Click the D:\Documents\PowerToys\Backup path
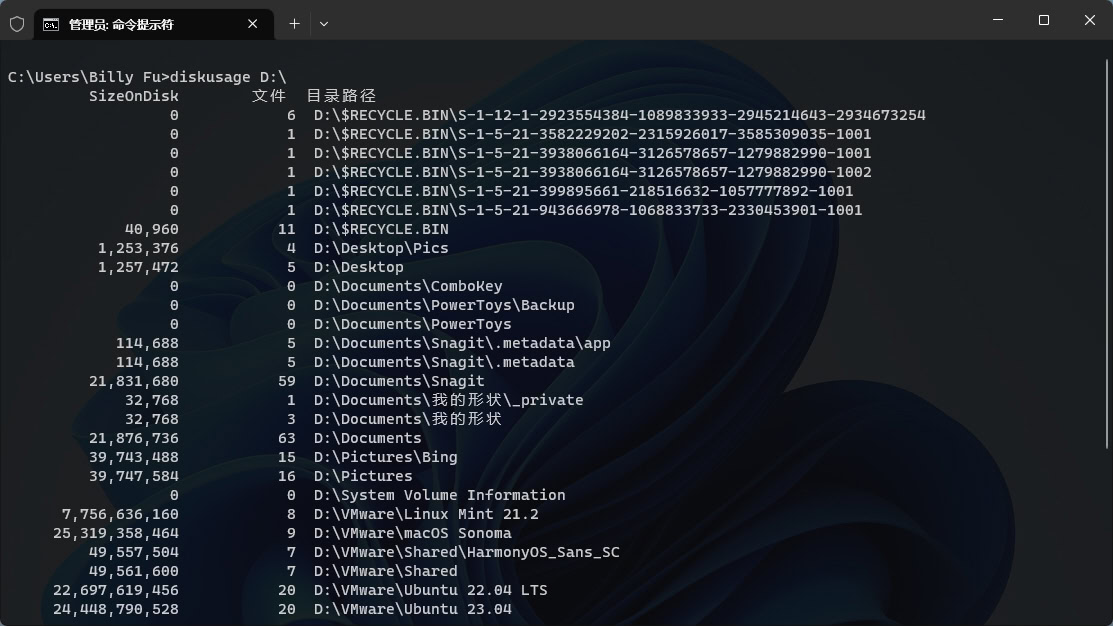Viewport: 1113px width, 626px height. [x=444, y=305]
